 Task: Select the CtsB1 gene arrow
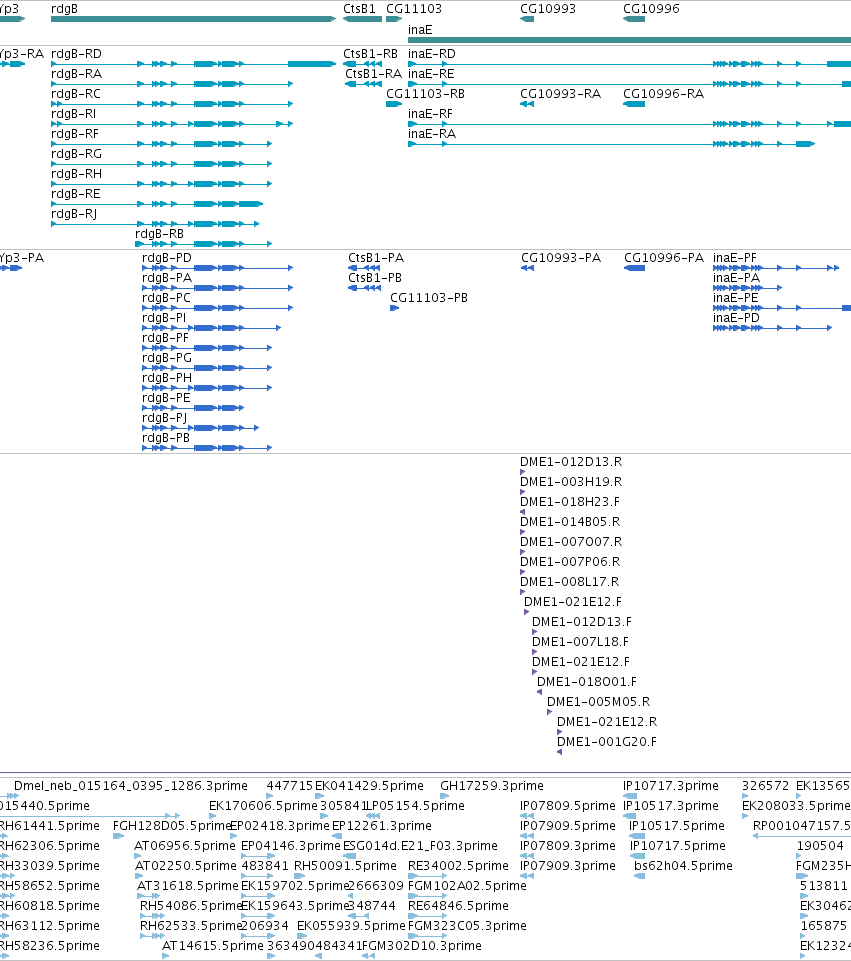(x=363, y=19)
